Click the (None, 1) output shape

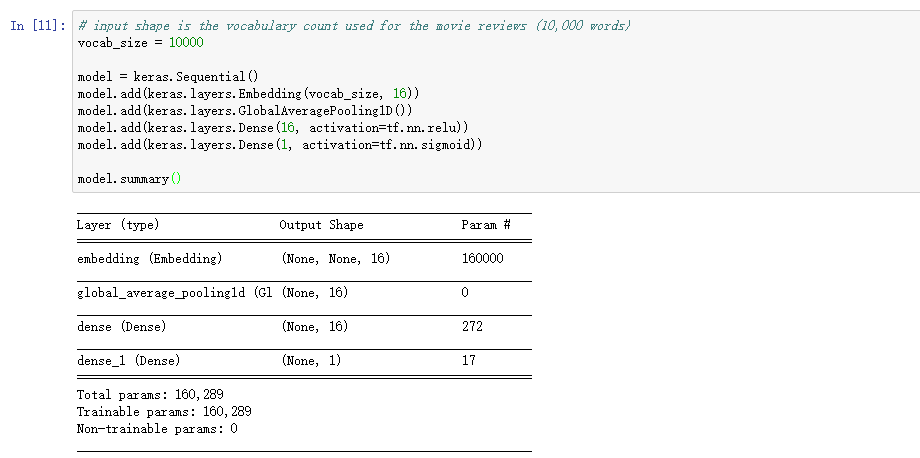click(312, 361)
